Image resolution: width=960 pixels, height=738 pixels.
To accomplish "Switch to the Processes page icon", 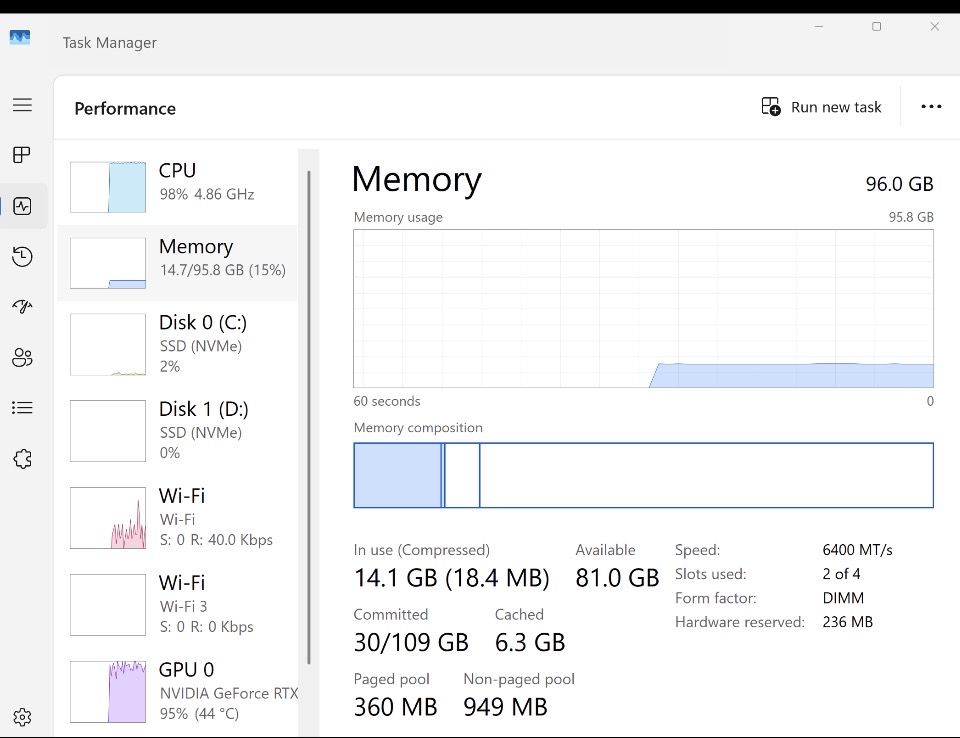I will pyautogui.click(x=22, y=155).
